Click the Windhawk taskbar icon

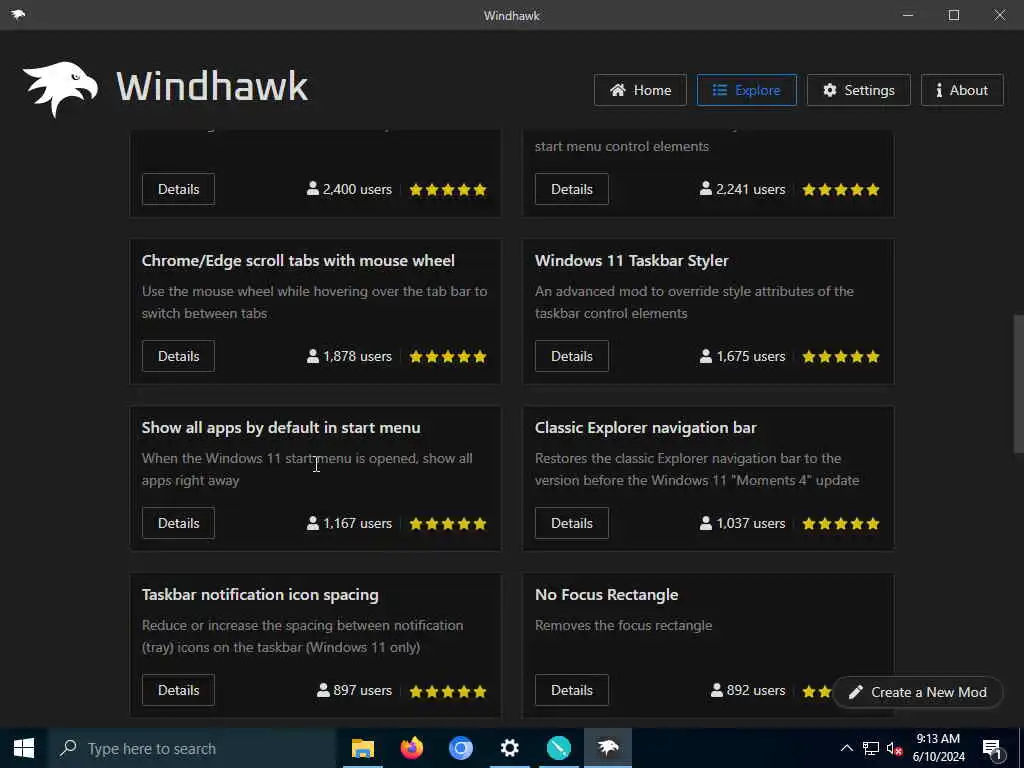[607, 748]
